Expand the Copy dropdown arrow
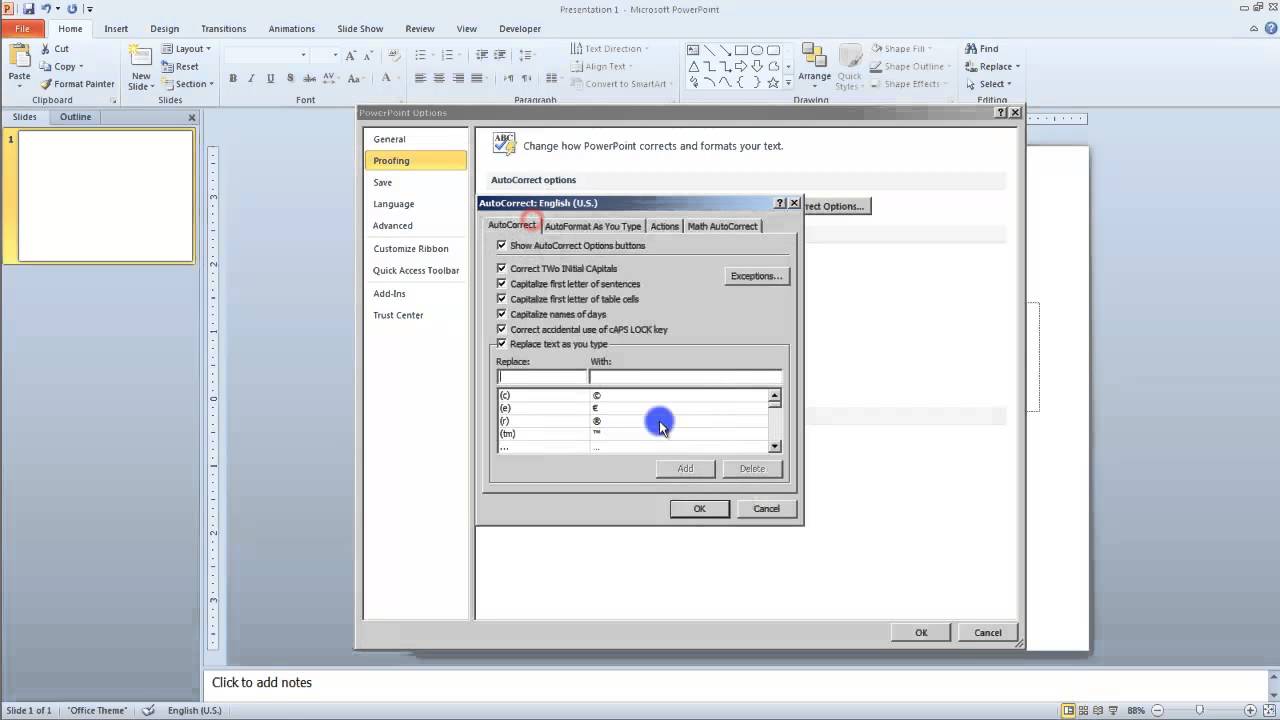 81,66
